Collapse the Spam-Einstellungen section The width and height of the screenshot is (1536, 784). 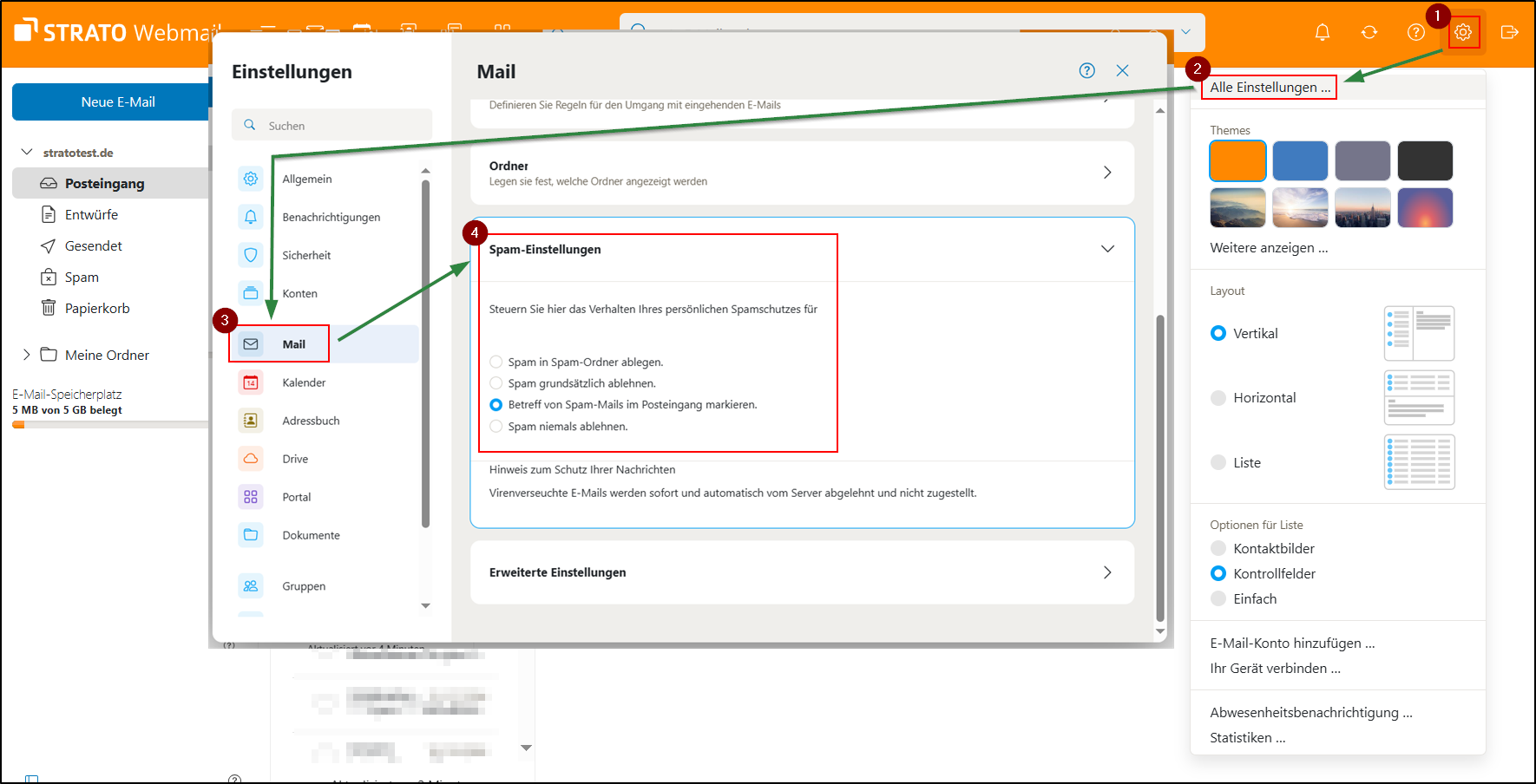pos(1107,249)
